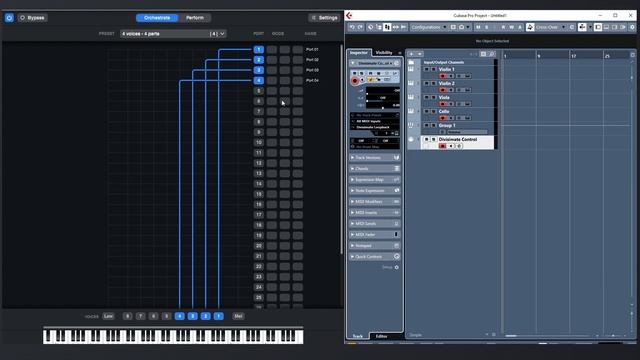Click mute button on Cello track
640x360 pixels.
tap(426, 111)
